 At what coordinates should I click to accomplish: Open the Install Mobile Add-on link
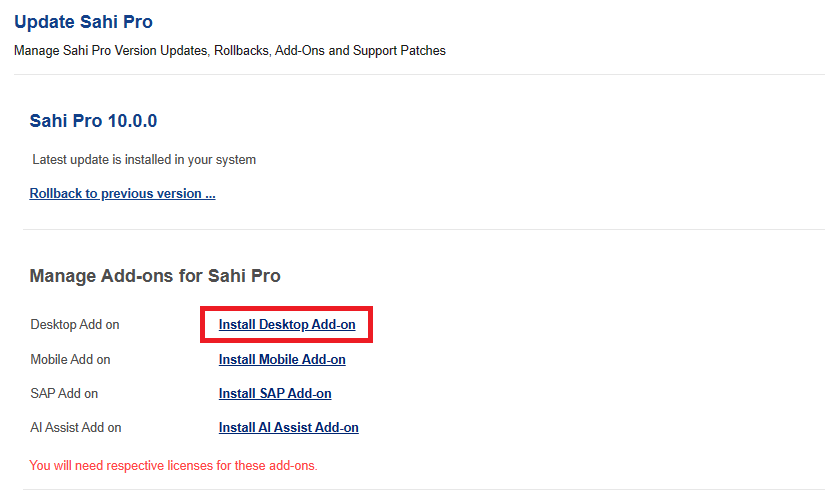pyautogui.click(x=282, y=359)
